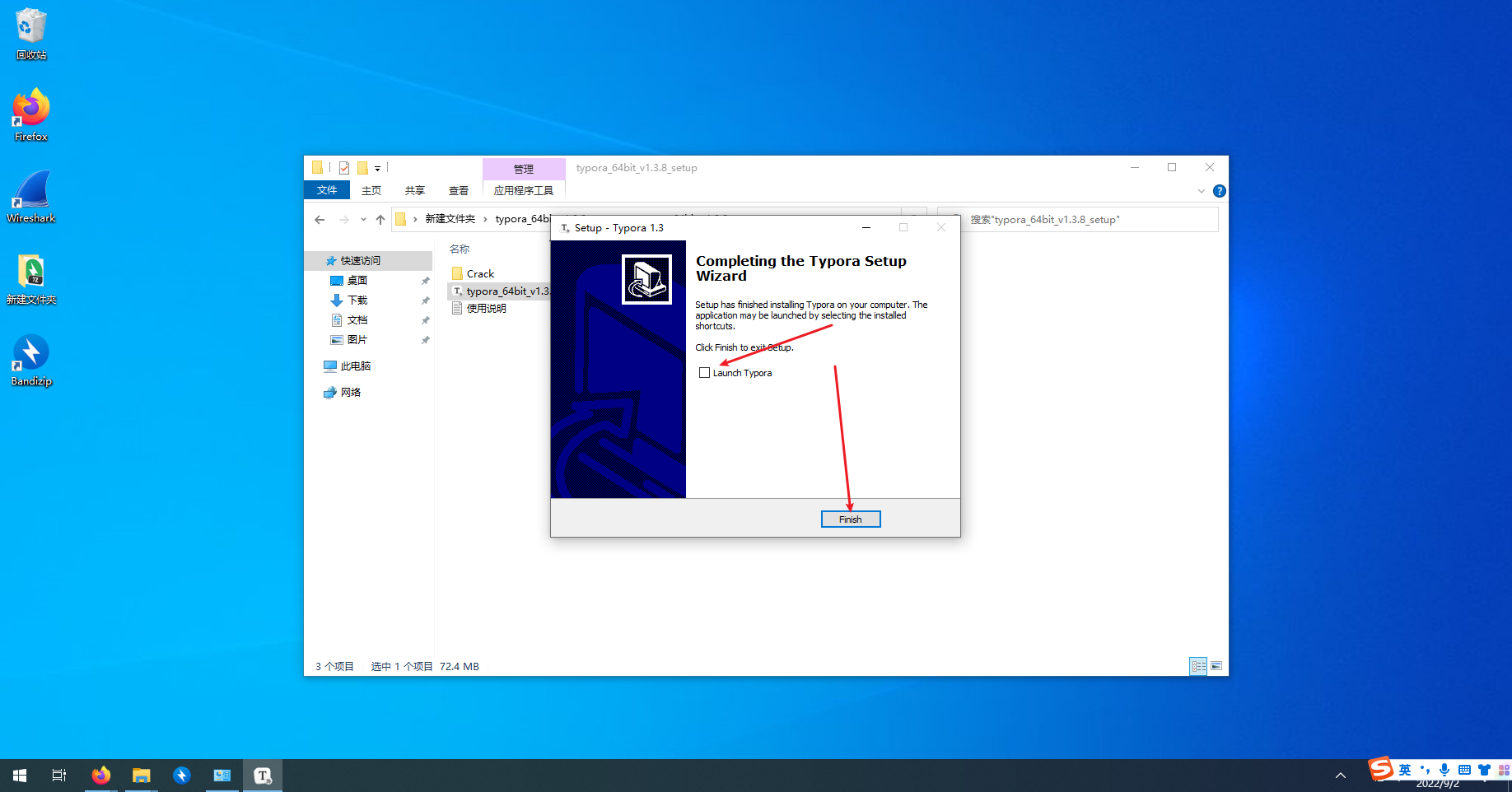Toggle Sogou punctuation mode icon
1512x792 pixels.
(1426, 770)
